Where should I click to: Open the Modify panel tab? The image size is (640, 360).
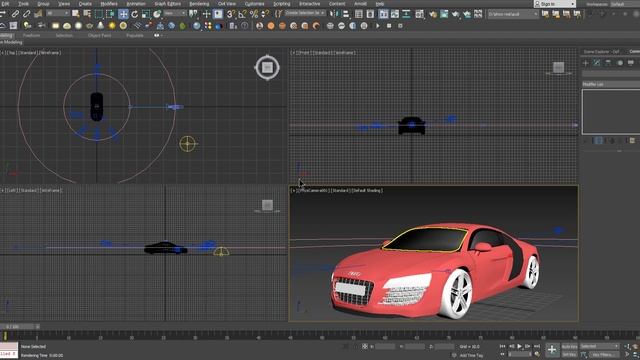click(597, 63)
